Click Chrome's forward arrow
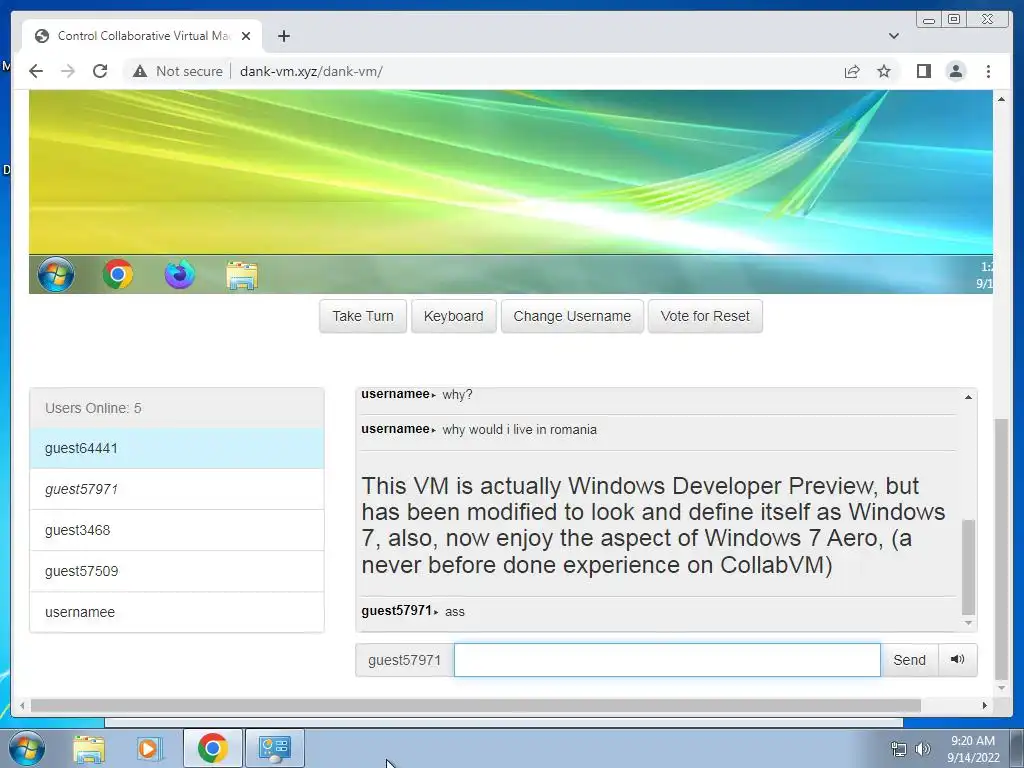Screen dimensions: 1024x768 point(68,71)
